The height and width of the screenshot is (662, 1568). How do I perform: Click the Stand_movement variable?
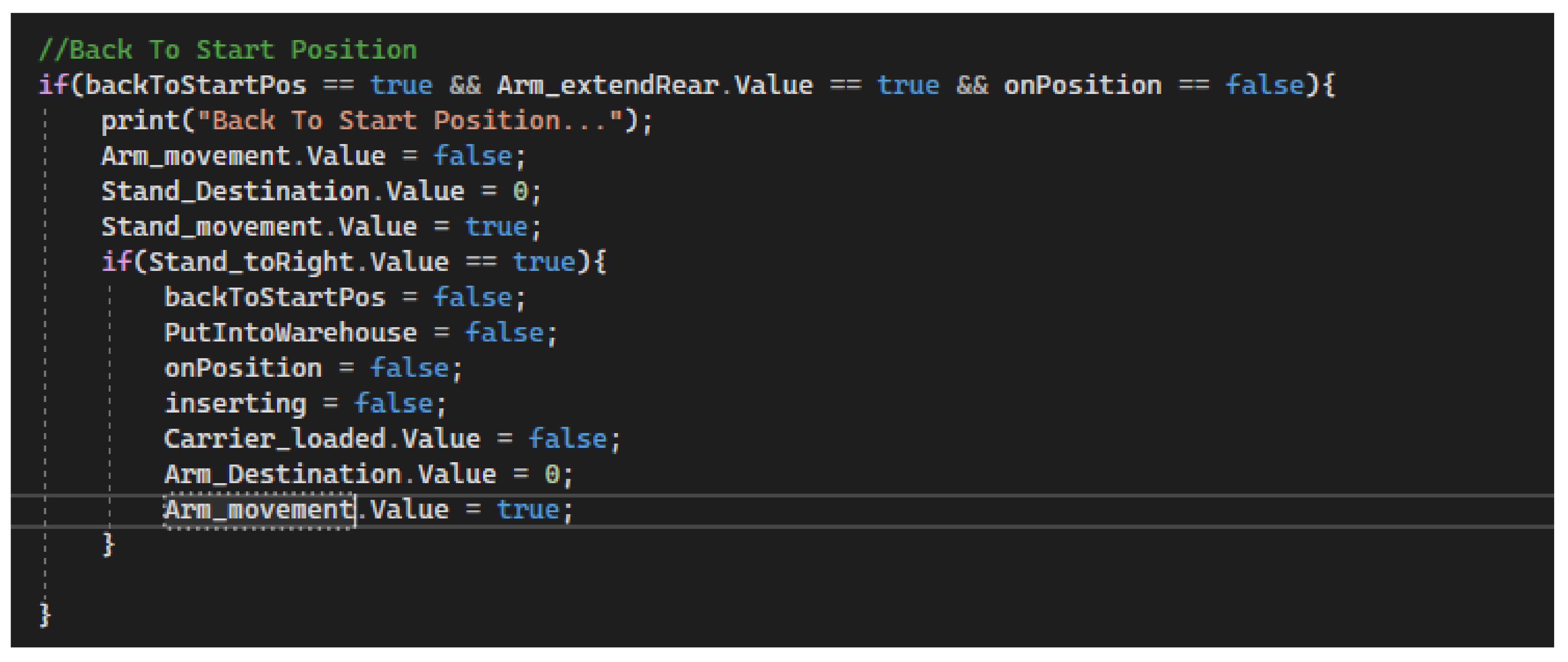tap(211, 227)
